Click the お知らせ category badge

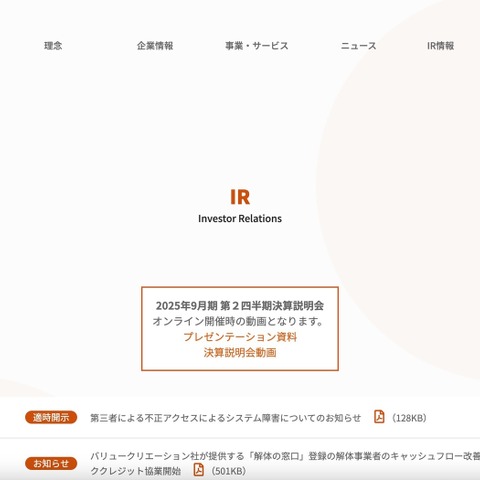coord(51,463)
